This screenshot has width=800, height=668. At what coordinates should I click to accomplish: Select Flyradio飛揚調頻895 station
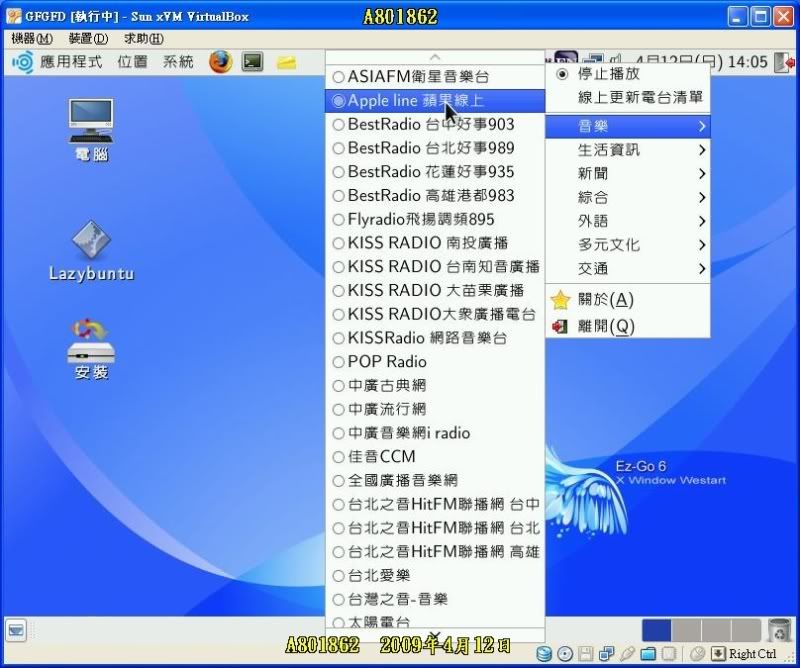[x=435, y=219]
